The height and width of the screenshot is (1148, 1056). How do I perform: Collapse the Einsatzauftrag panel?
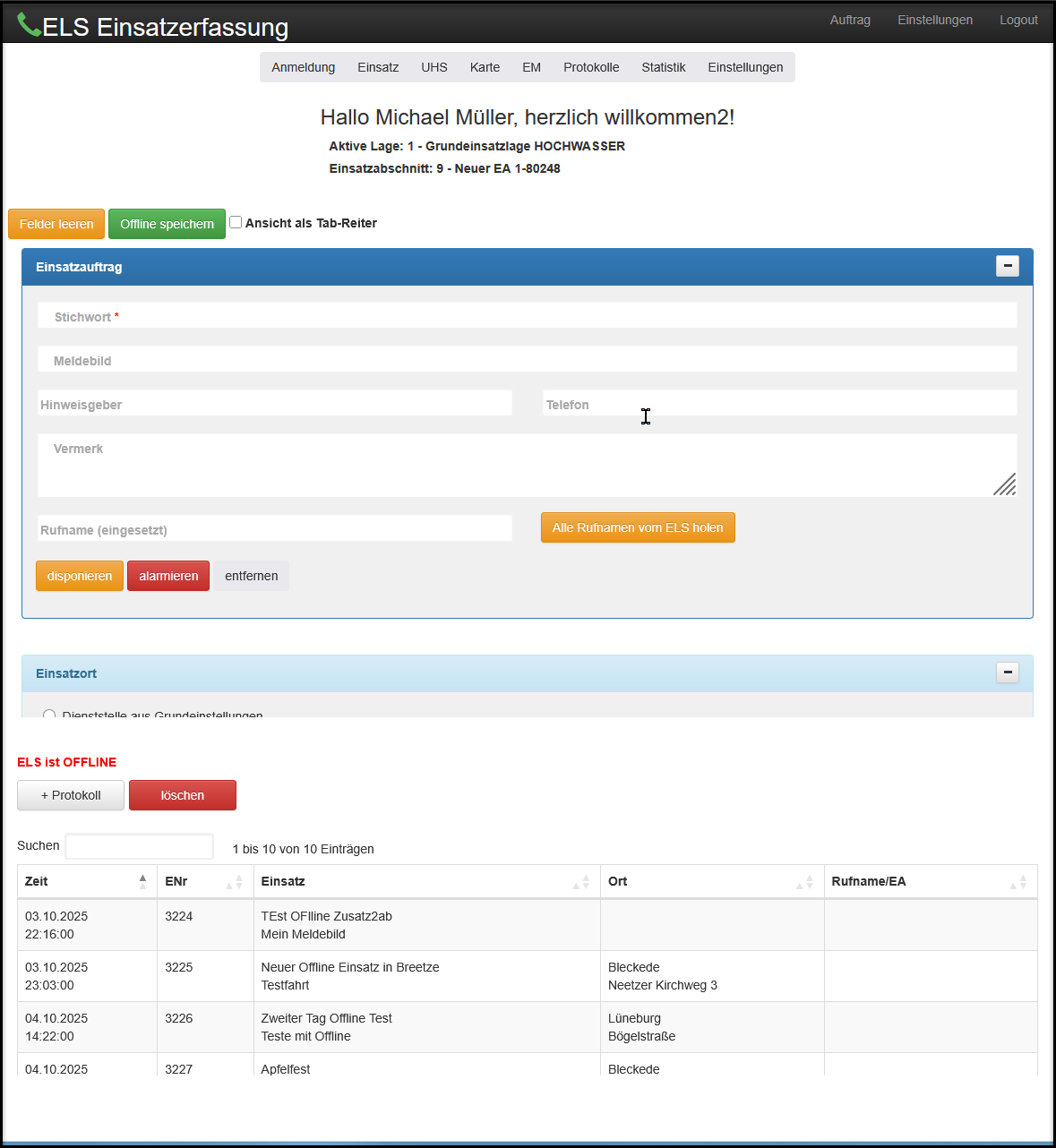[1008, 266]
